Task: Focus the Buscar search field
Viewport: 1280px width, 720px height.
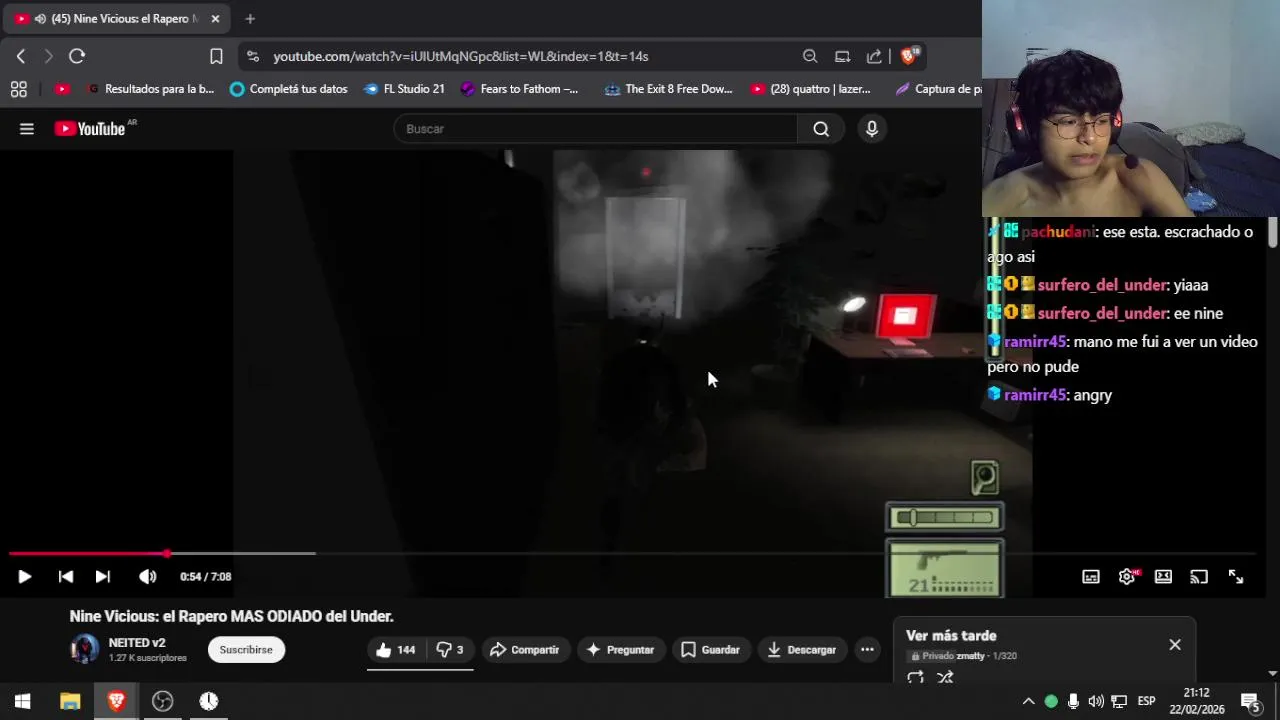Action: (x=596, y=129)
